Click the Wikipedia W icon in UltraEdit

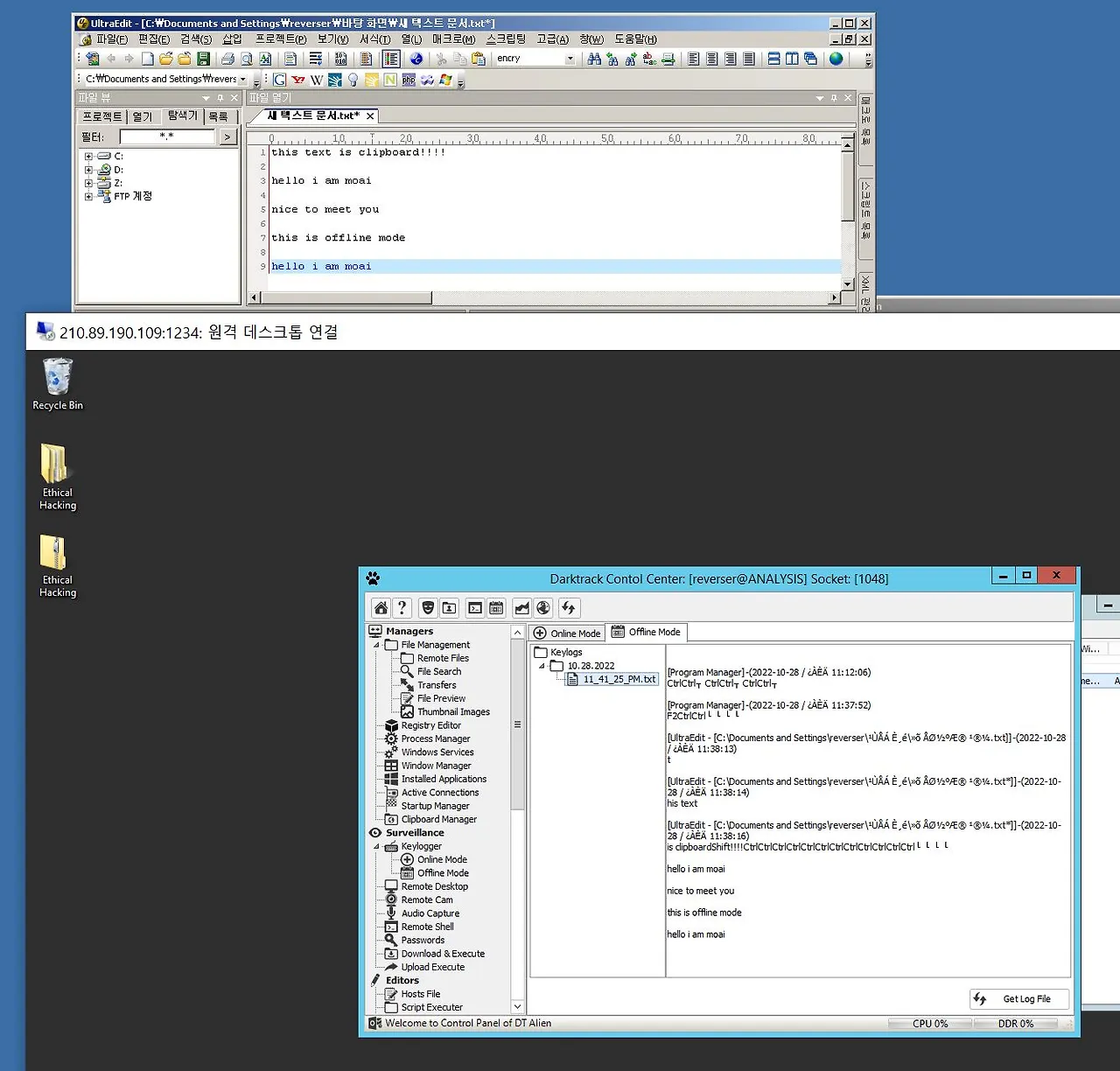click(317, 80)
